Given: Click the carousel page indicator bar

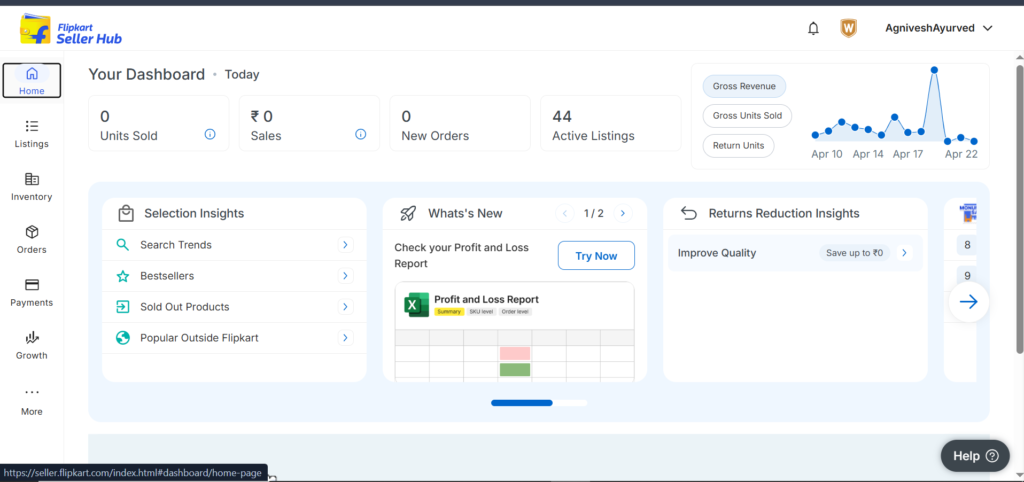Looking at the screenshot, I should coord(539,403).
